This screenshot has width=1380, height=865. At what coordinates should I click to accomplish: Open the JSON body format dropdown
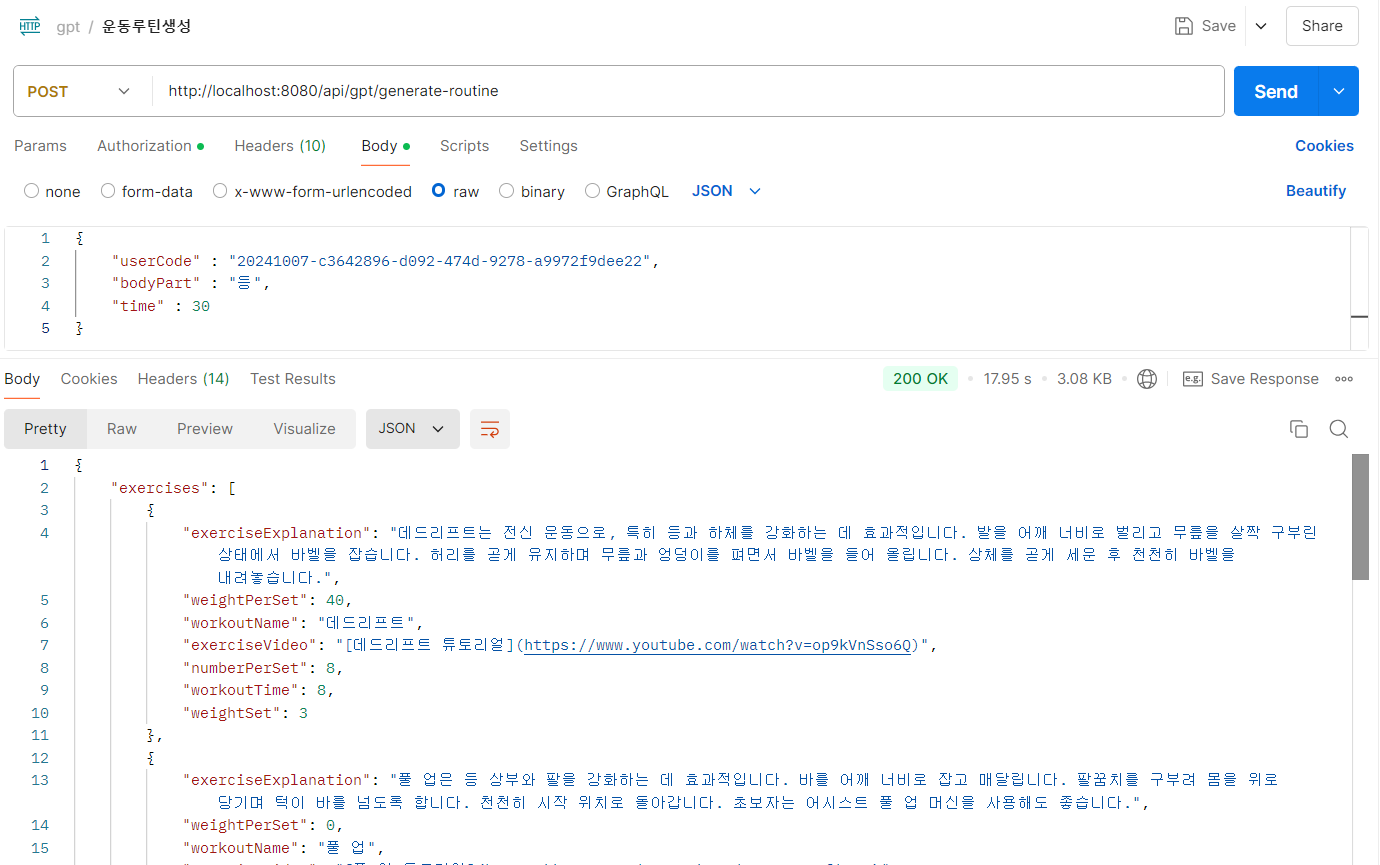[x=725, y=191]
